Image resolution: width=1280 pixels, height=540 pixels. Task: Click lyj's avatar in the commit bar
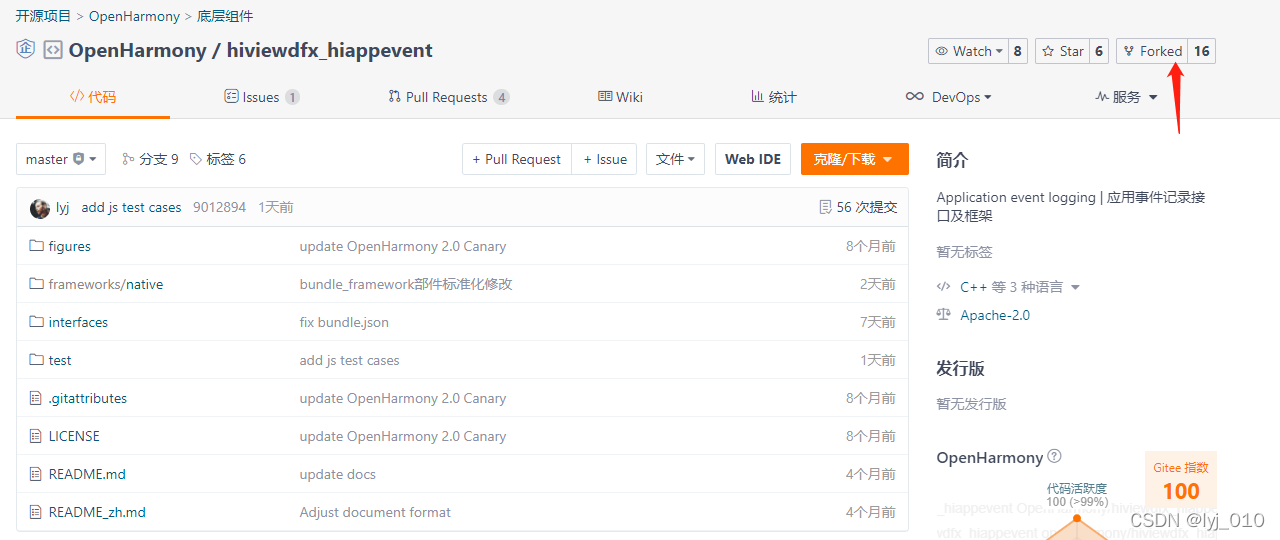[40, 208]
